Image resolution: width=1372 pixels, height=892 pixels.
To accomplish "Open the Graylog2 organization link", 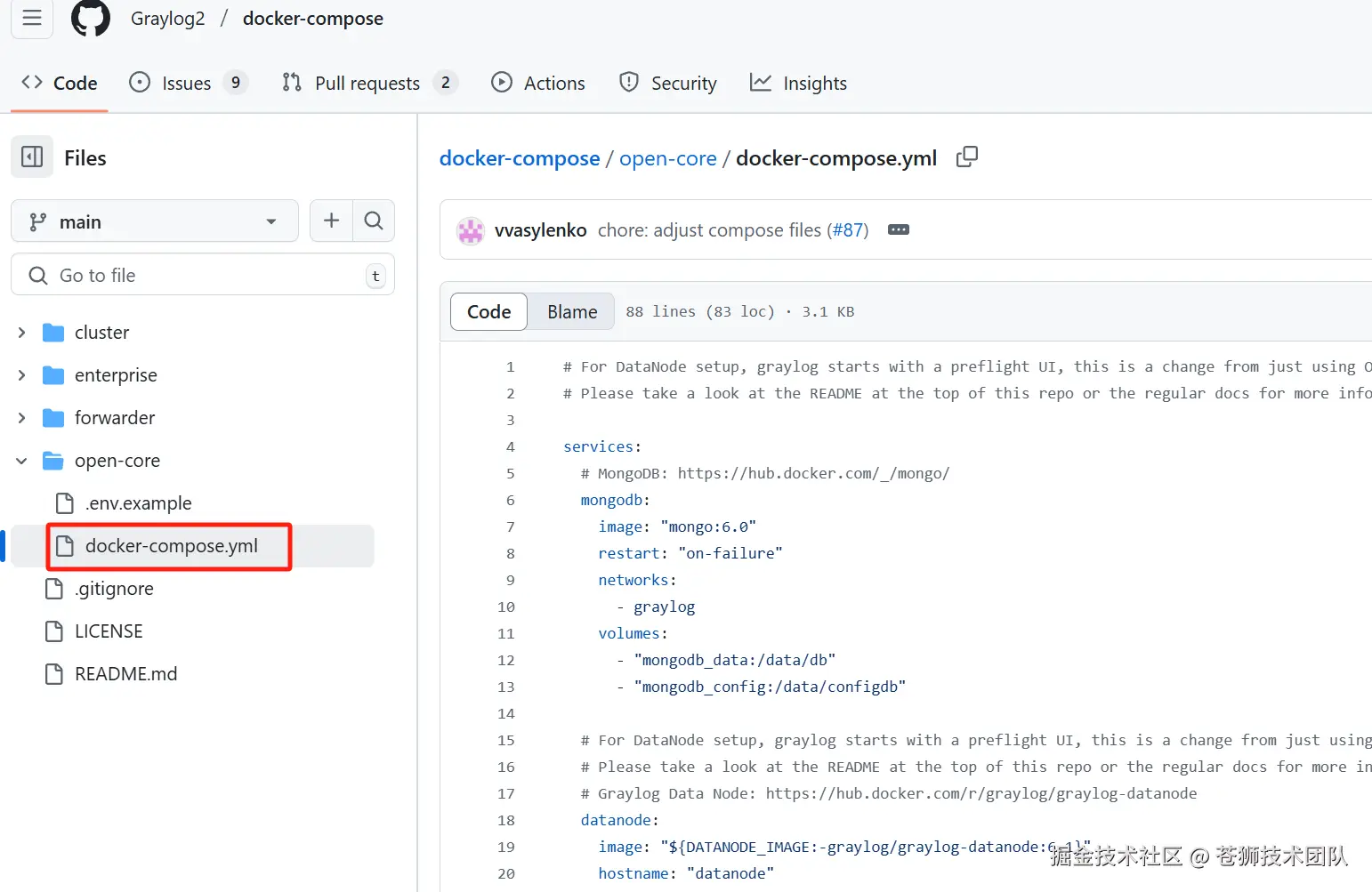I will tap(168, 19).
